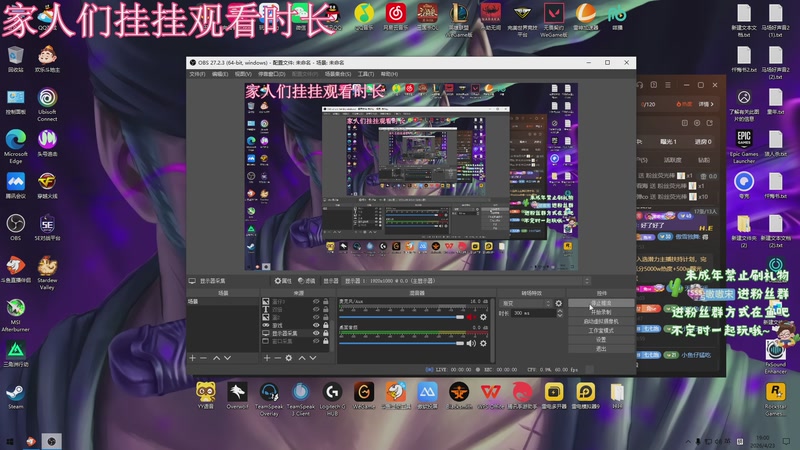Toggle visibility of 显示器采集 source
This screenshot has height=450, width=800.
[316, 333]
